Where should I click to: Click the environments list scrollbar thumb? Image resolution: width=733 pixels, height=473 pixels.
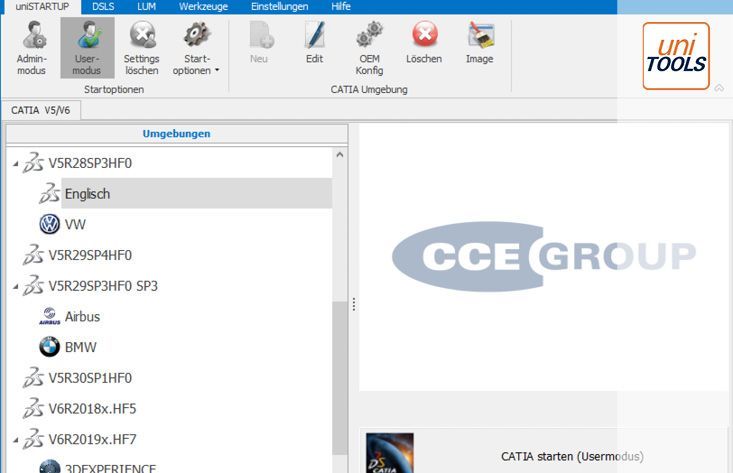[340, 378]
